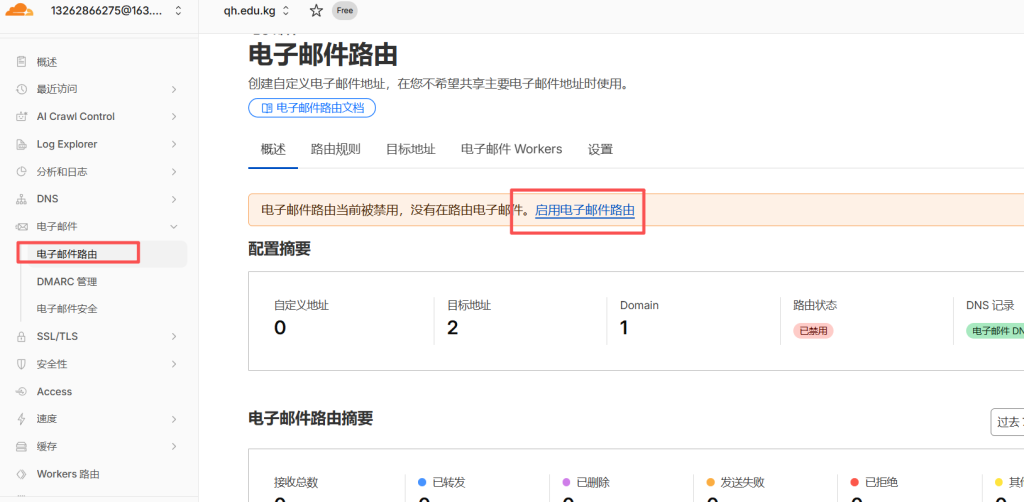Click the DNS sidebar icon

(21, 199)
